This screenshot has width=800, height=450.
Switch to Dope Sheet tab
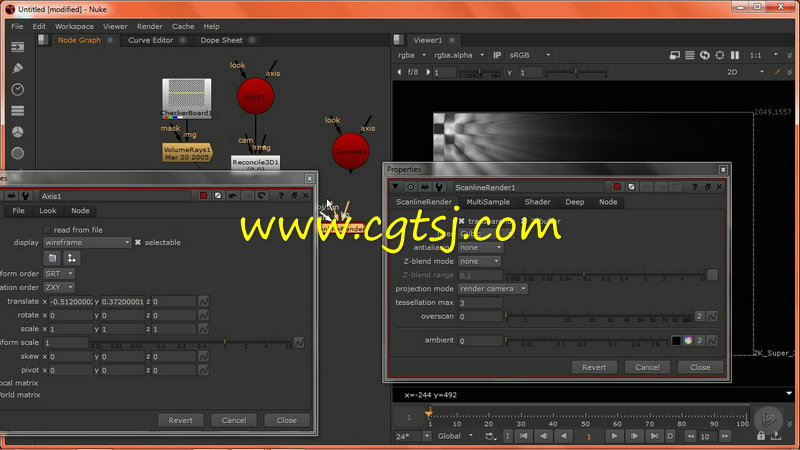click(221, 40)
